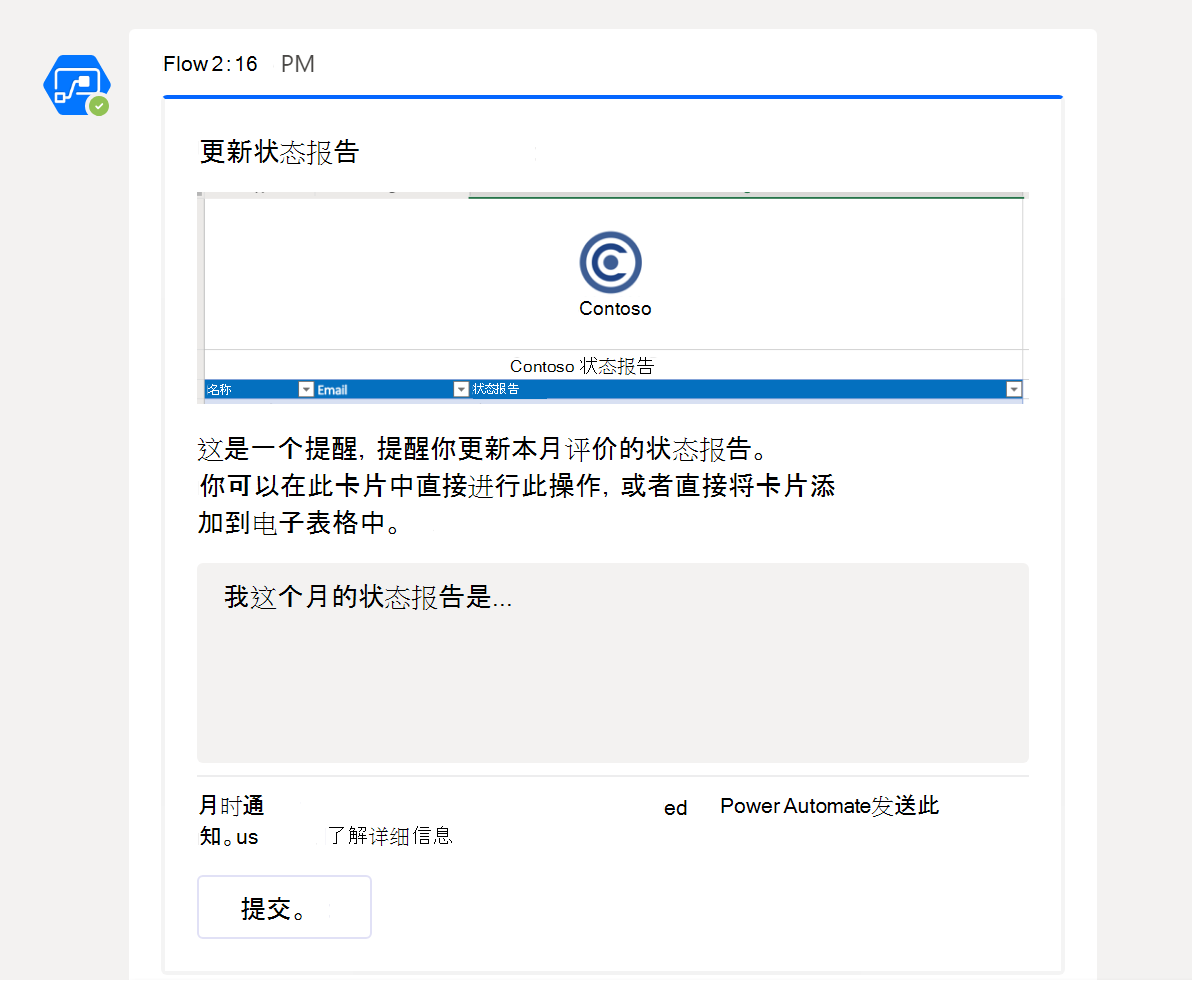Click the blue accent bar of the Flow card
The image size is (1192, 984).
[613, 97]
